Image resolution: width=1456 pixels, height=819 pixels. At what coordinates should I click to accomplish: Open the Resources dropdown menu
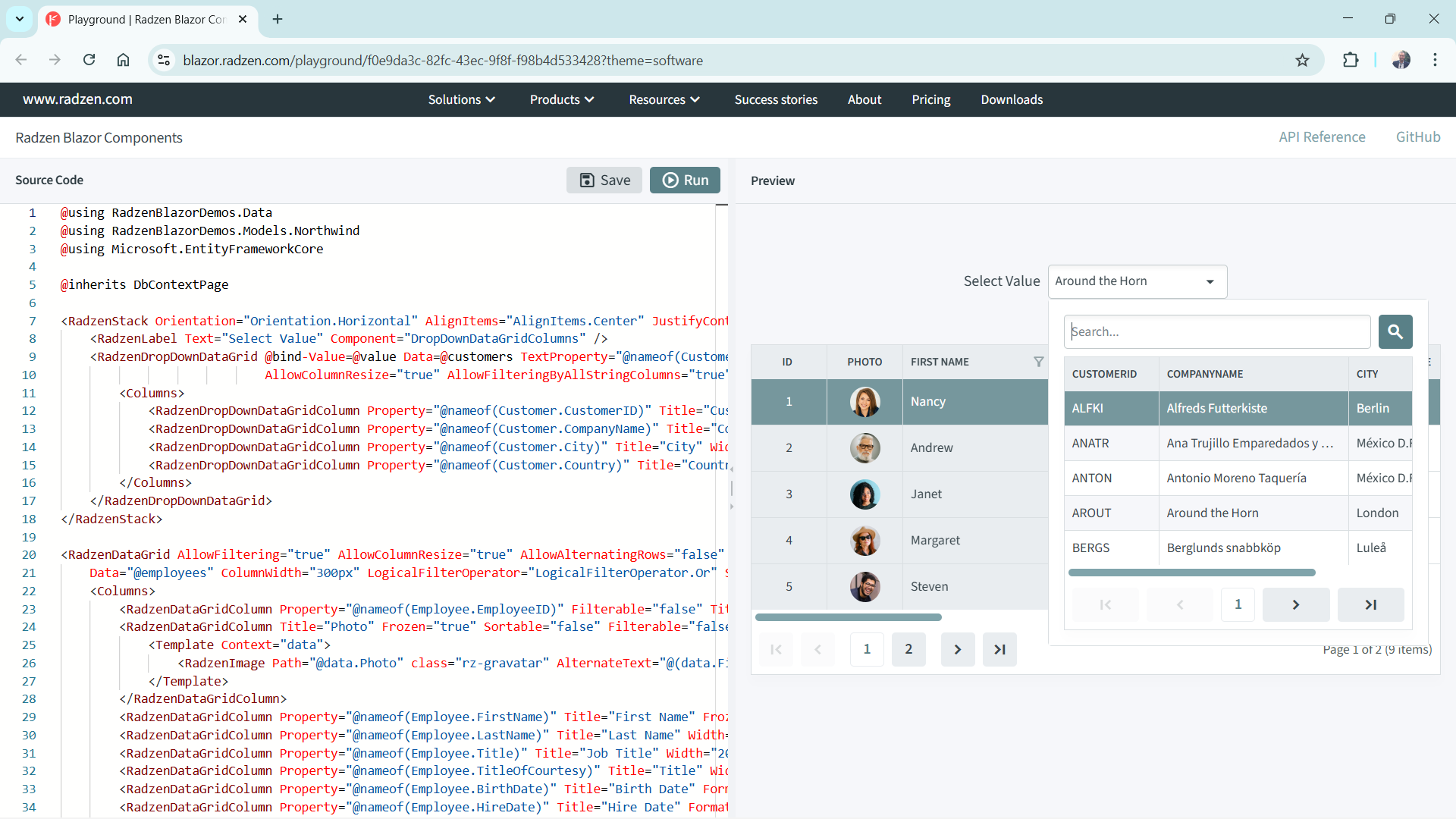(664, 99)
